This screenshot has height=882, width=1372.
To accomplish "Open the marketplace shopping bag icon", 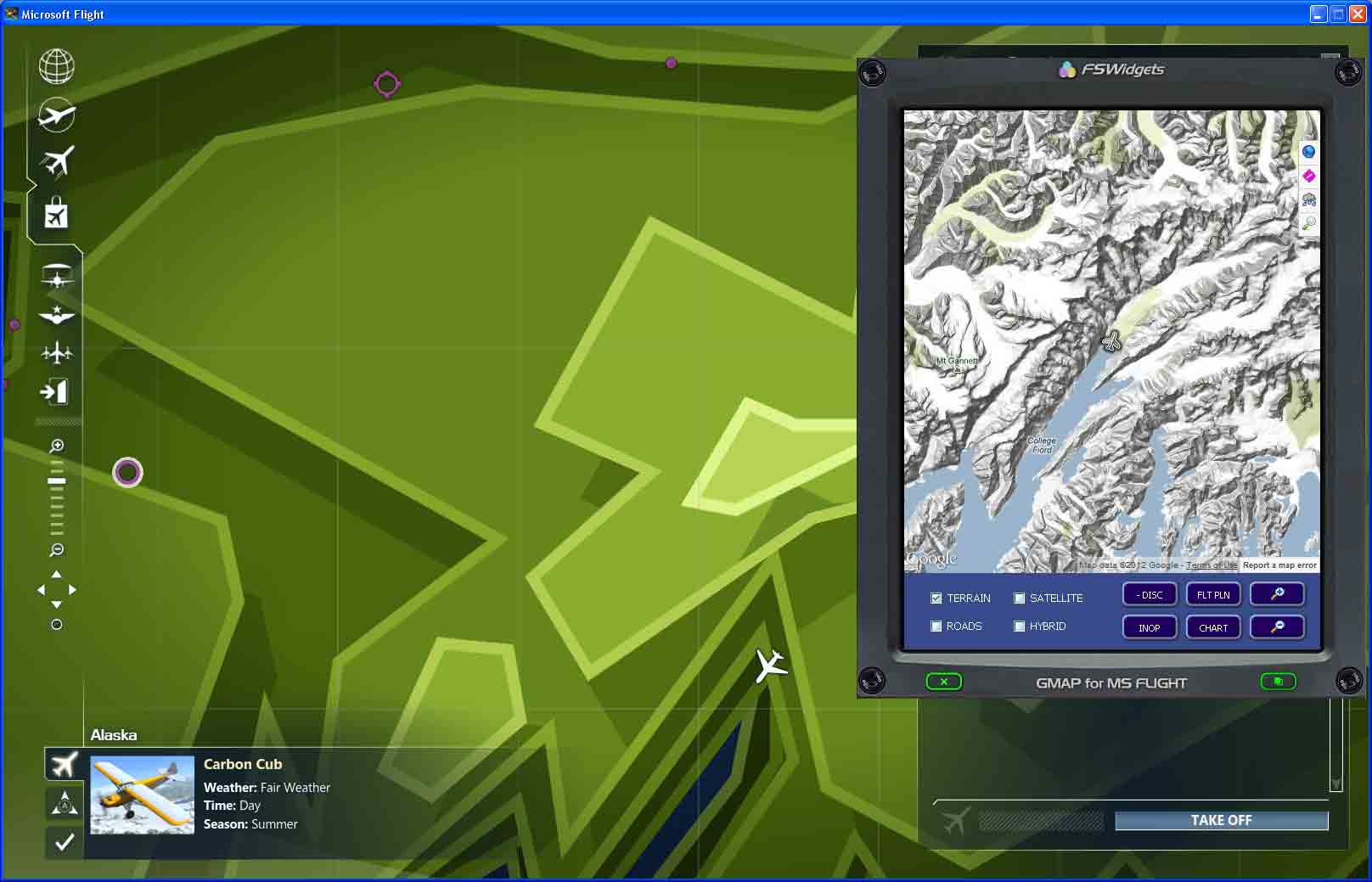I will 56,213.
